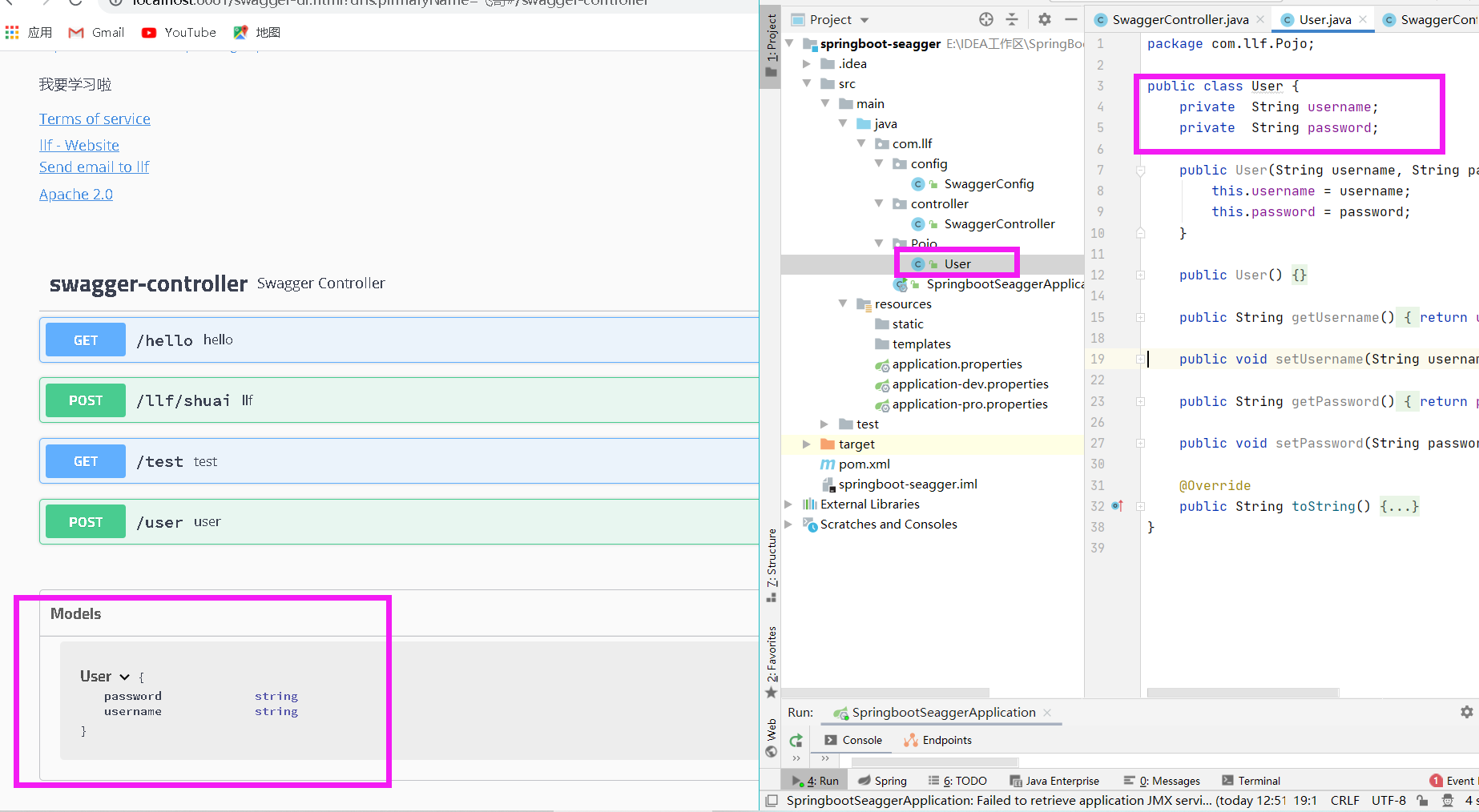Open the Apache 2.0 license link
The image size is (1479, 812).
76,195
